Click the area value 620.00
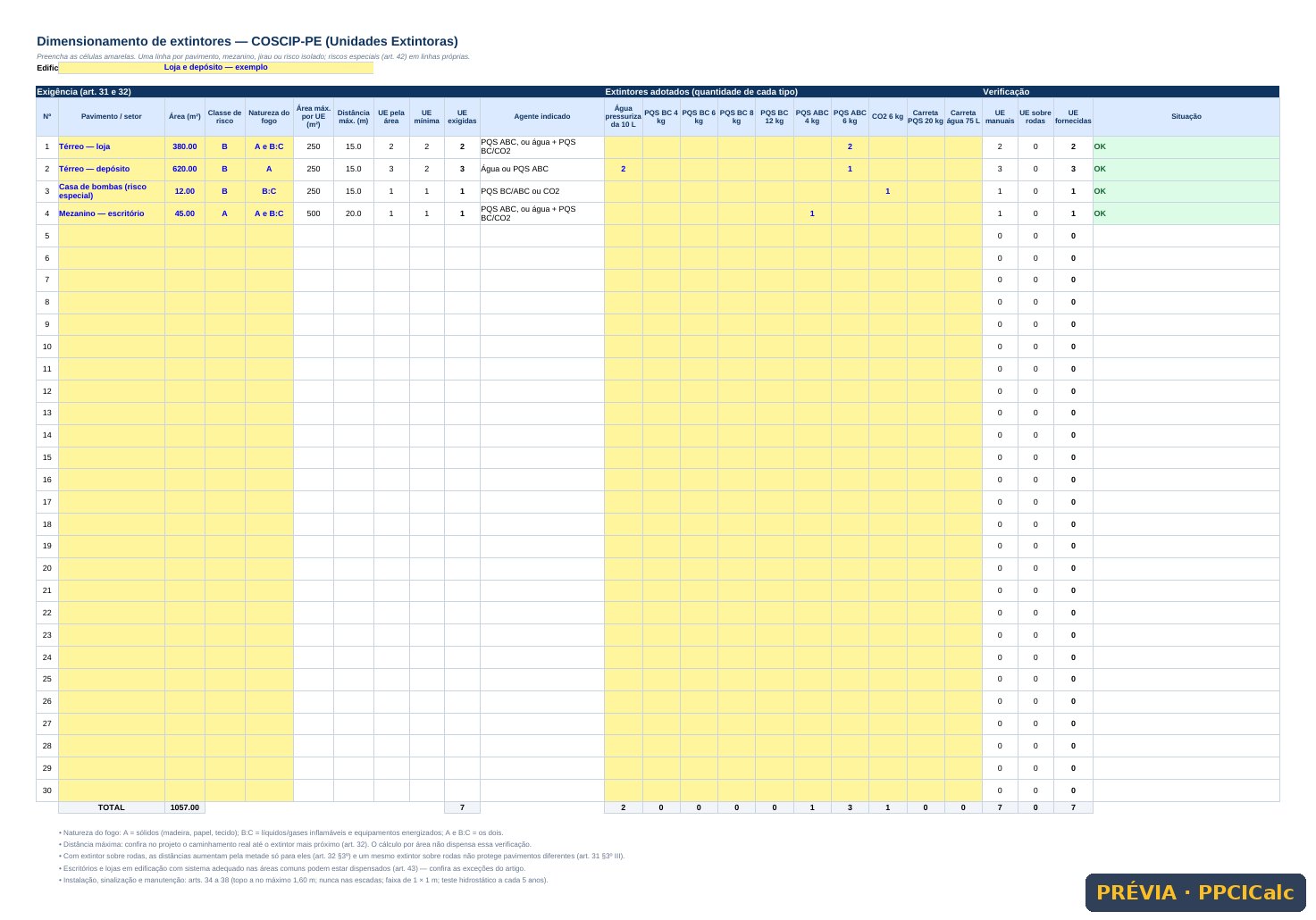This screenshot has height=920, width=1316. pyautogui.click(x=185, y=169)
